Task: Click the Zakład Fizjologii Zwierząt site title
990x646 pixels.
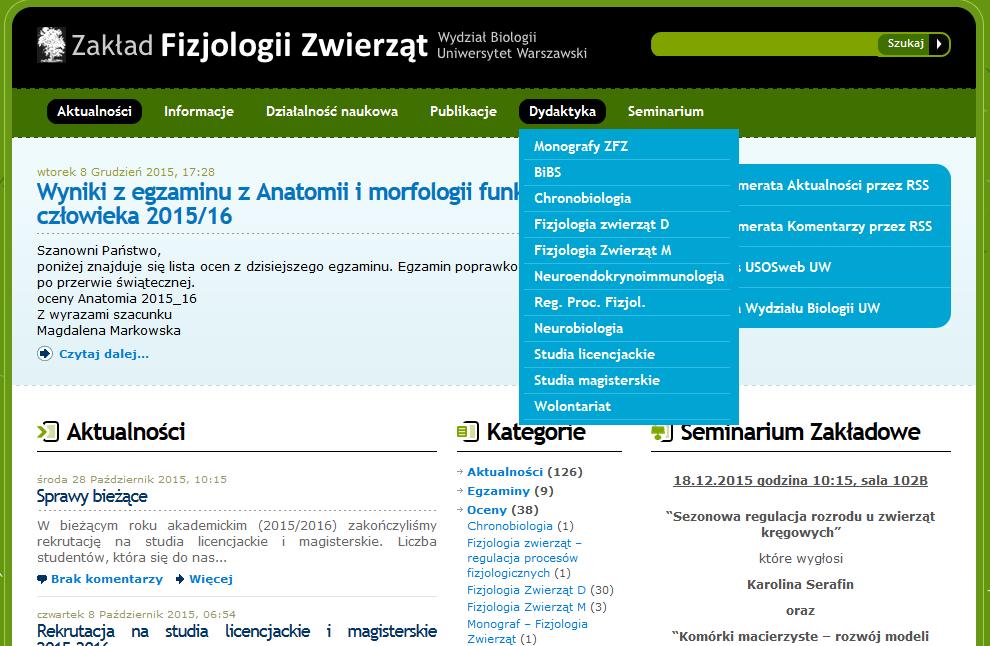Action: click(249, 45)
